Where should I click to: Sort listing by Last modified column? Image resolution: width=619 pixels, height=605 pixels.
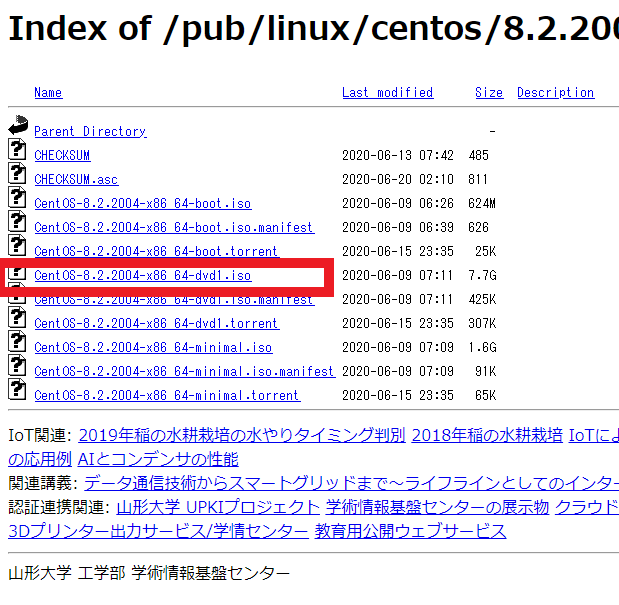point(388,92)
